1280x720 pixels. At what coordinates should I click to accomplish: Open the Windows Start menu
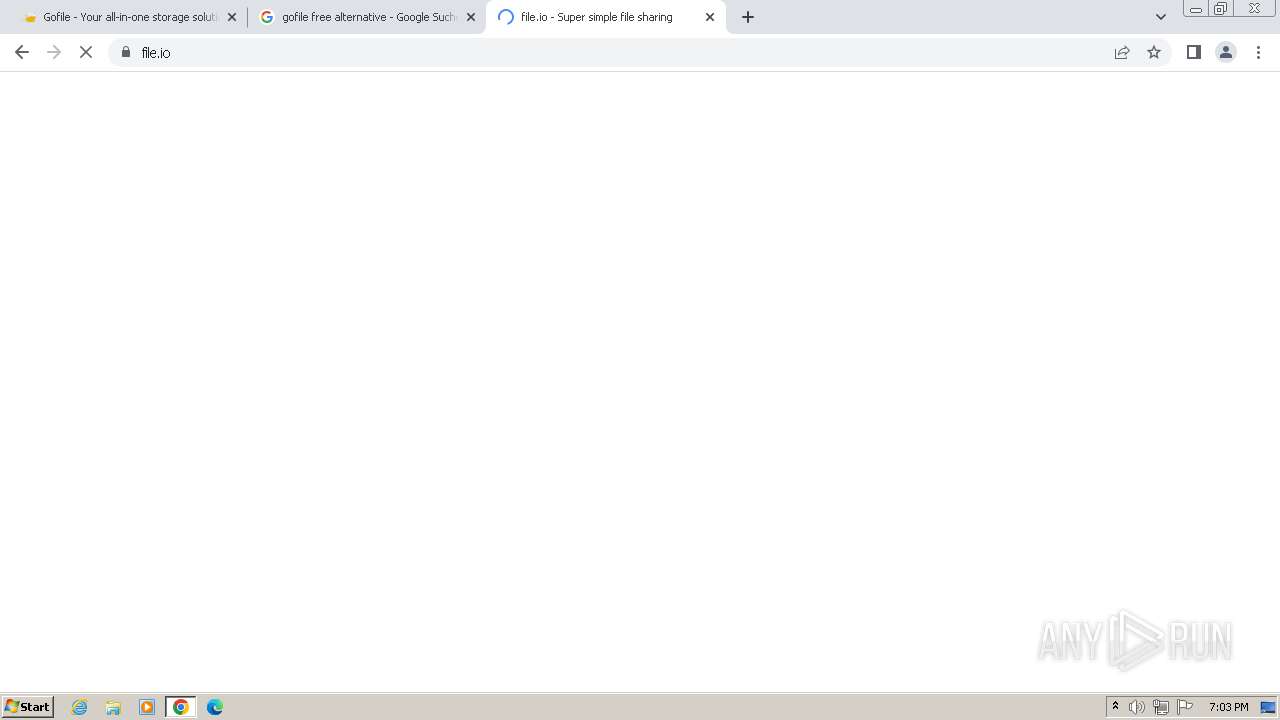(x=28, y=707)
